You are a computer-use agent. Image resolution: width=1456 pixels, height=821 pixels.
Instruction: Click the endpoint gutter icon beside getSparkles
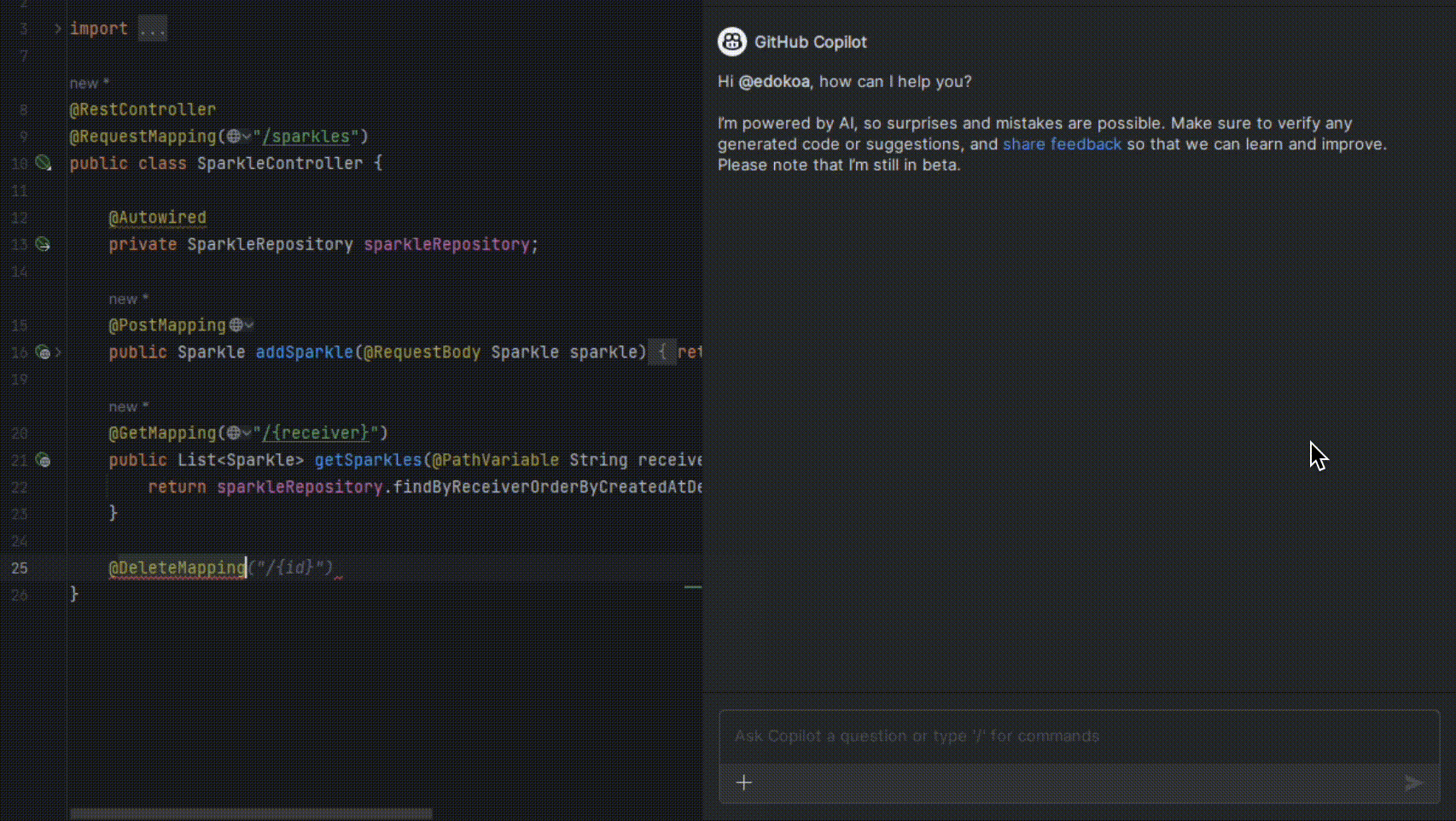pyautogui.click(x=43, y=461)
